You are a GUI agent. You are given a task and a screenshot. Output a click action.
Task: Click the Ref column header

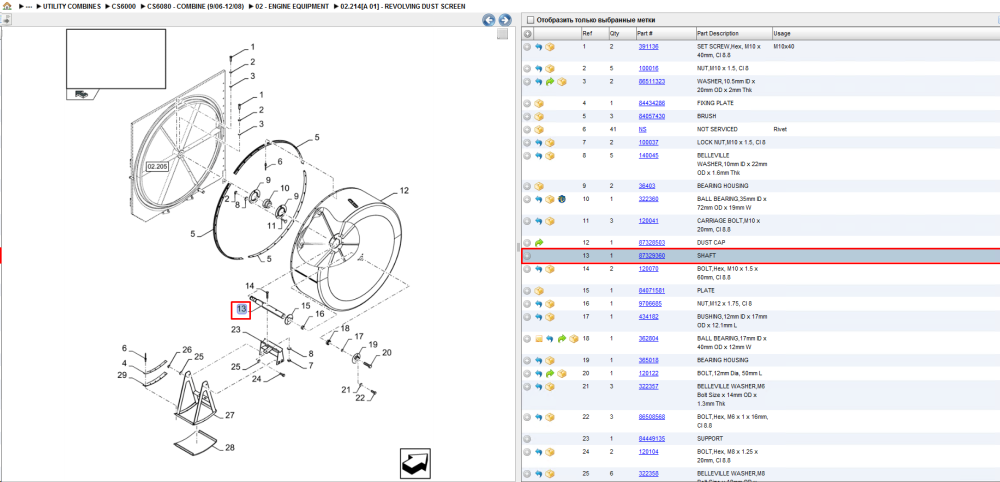(x=586, y=34)
